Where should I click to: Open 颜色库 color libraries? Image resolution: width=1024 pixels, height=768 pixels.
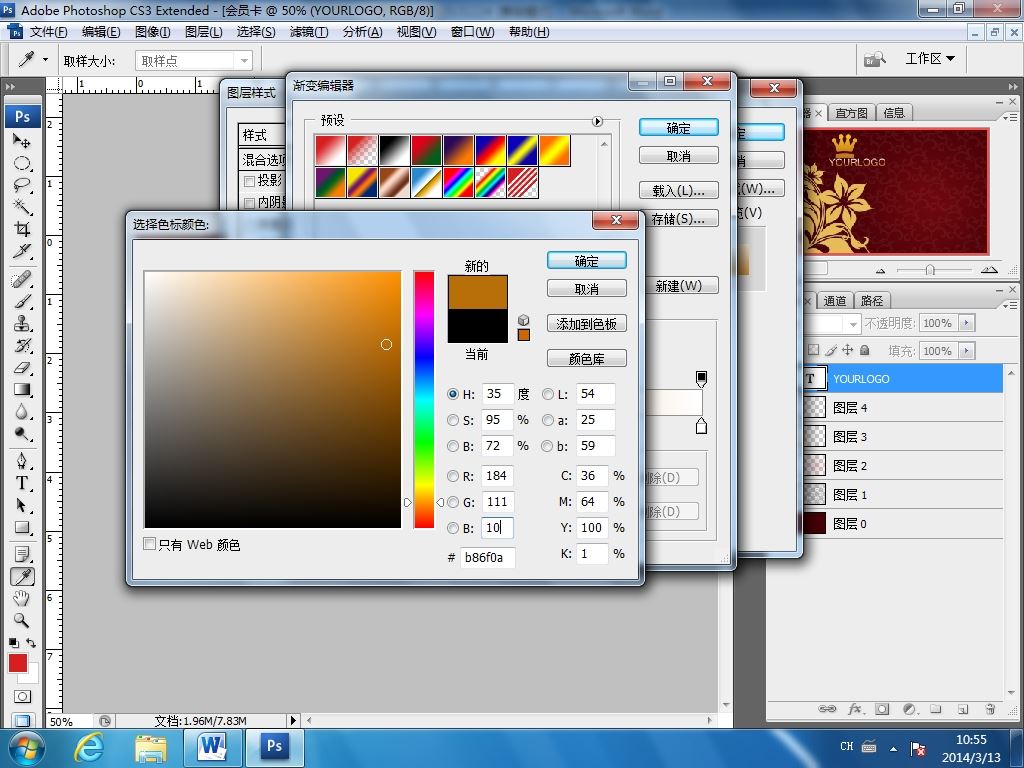click(x=586, y=359)
